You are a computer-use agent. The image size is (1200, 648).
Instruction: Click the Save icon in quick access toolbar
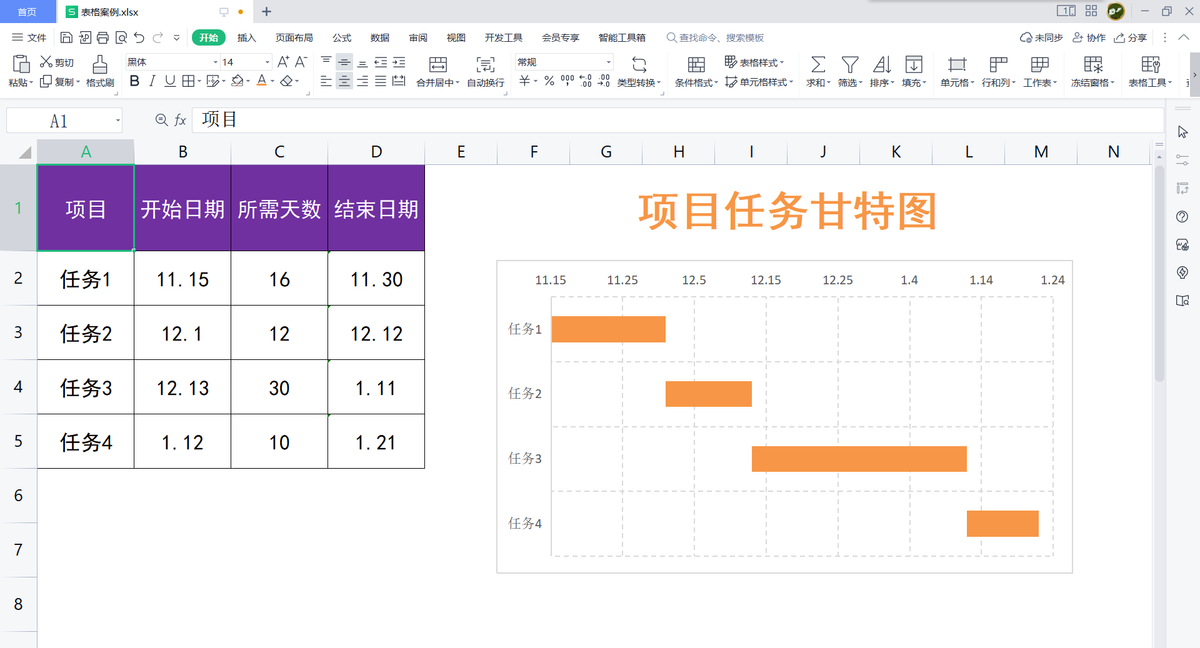pyautogui.click(x=66, y=37)
